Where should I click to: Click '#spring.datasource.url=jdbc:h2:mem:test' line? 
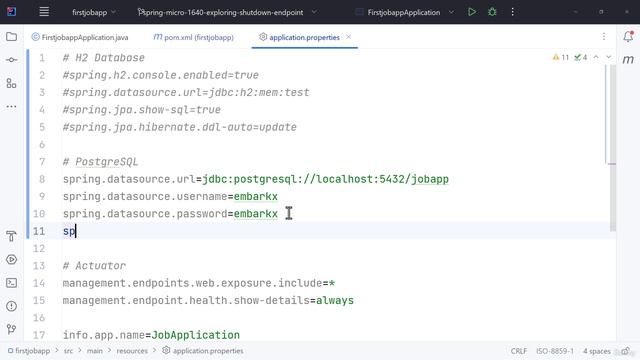[186, 93]
